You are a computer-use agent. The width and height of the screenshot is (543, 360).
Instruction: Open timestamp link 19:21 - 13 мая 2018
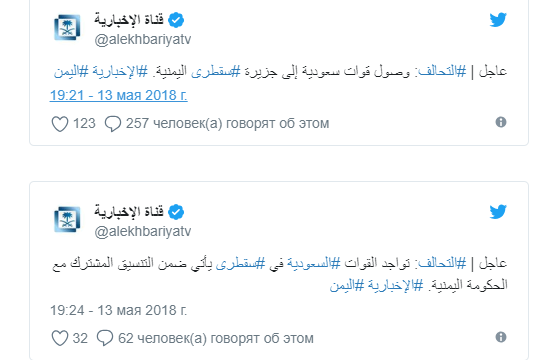[118, 95]
